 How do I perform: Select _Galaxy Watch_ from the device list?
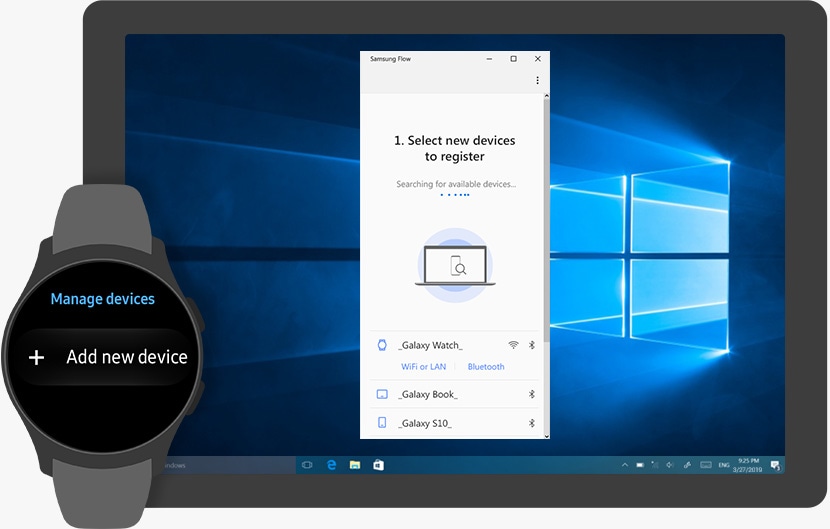coord(431,345)
